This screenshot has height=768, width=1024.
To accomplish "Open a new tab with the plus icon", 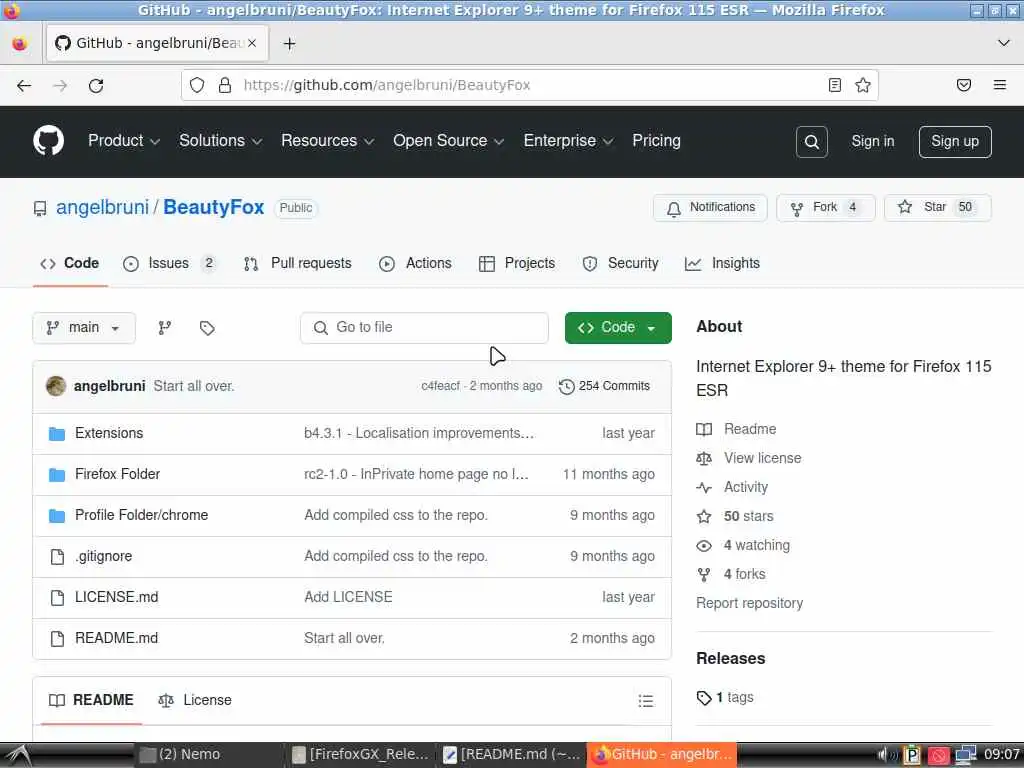I will (x=289, y=44).
